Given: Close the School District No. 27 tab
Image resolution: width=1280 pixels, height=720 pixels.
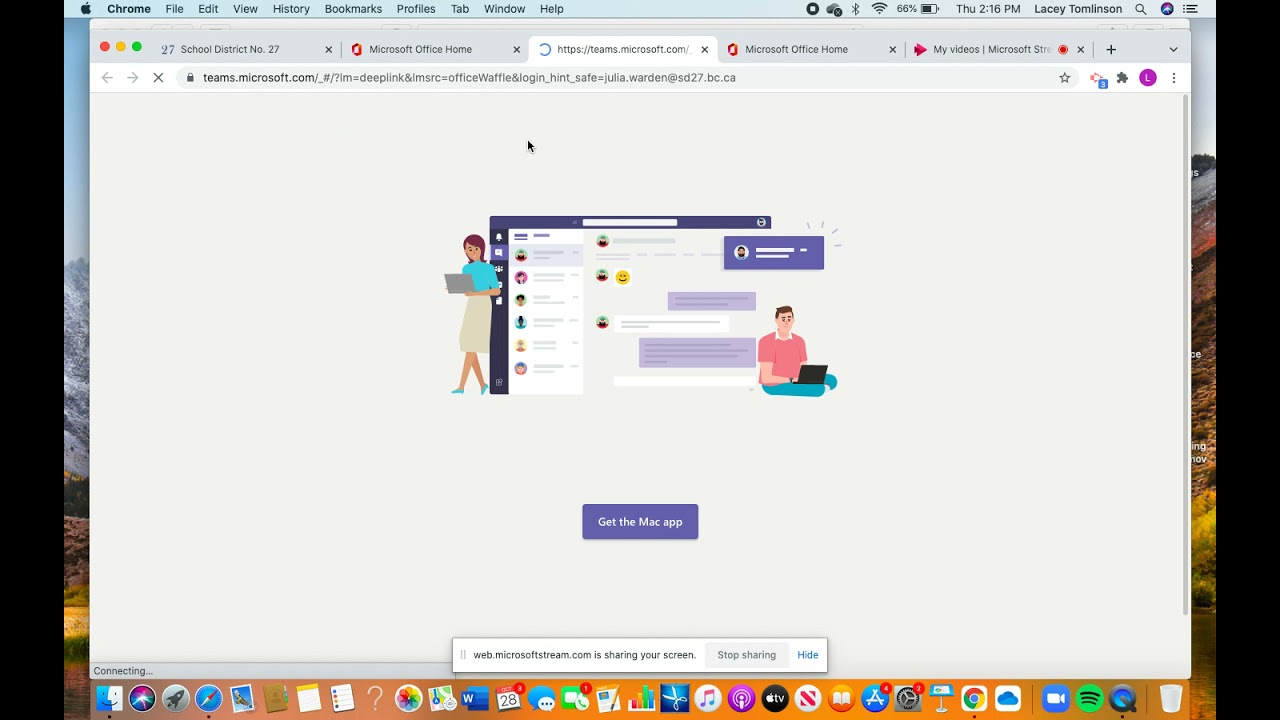Looking at the screenshot, I should tap(328, 49).
